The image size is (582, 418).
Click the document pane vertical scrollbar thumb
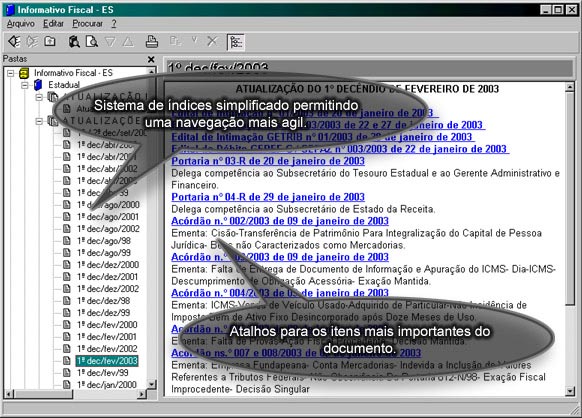(570, 199)
